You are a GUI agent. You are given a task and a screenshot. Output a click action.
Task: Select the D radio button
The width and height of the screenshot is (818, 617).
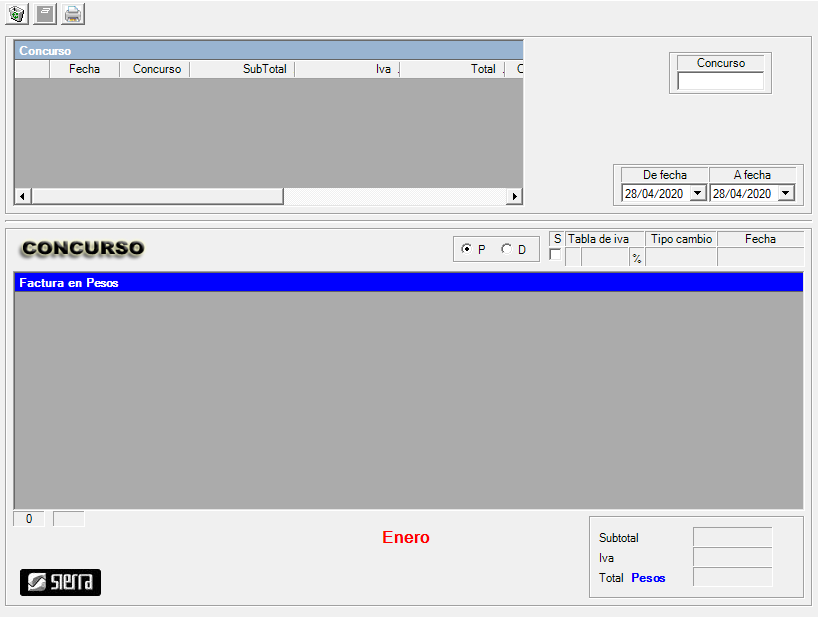(507, 249)
